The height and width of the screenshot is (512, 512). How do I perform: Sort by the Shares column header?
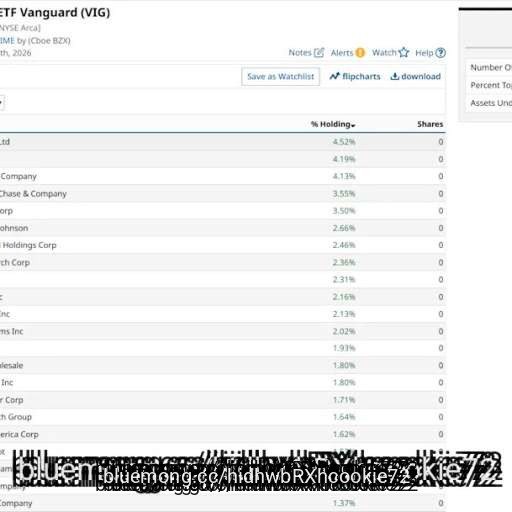(430, 124)
